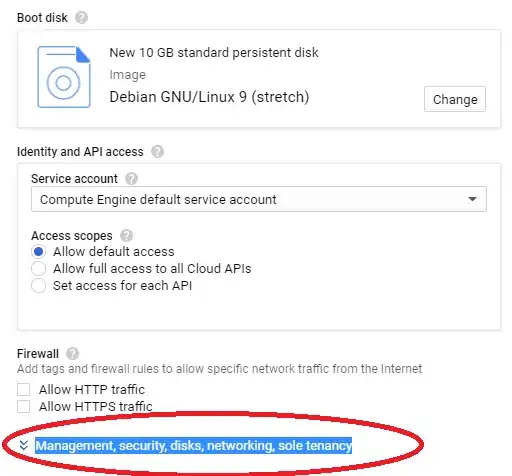This screenshot has height=476, width=512.
Task: Click double chevron icon before Management link
Action: click(x=24, y=445)
